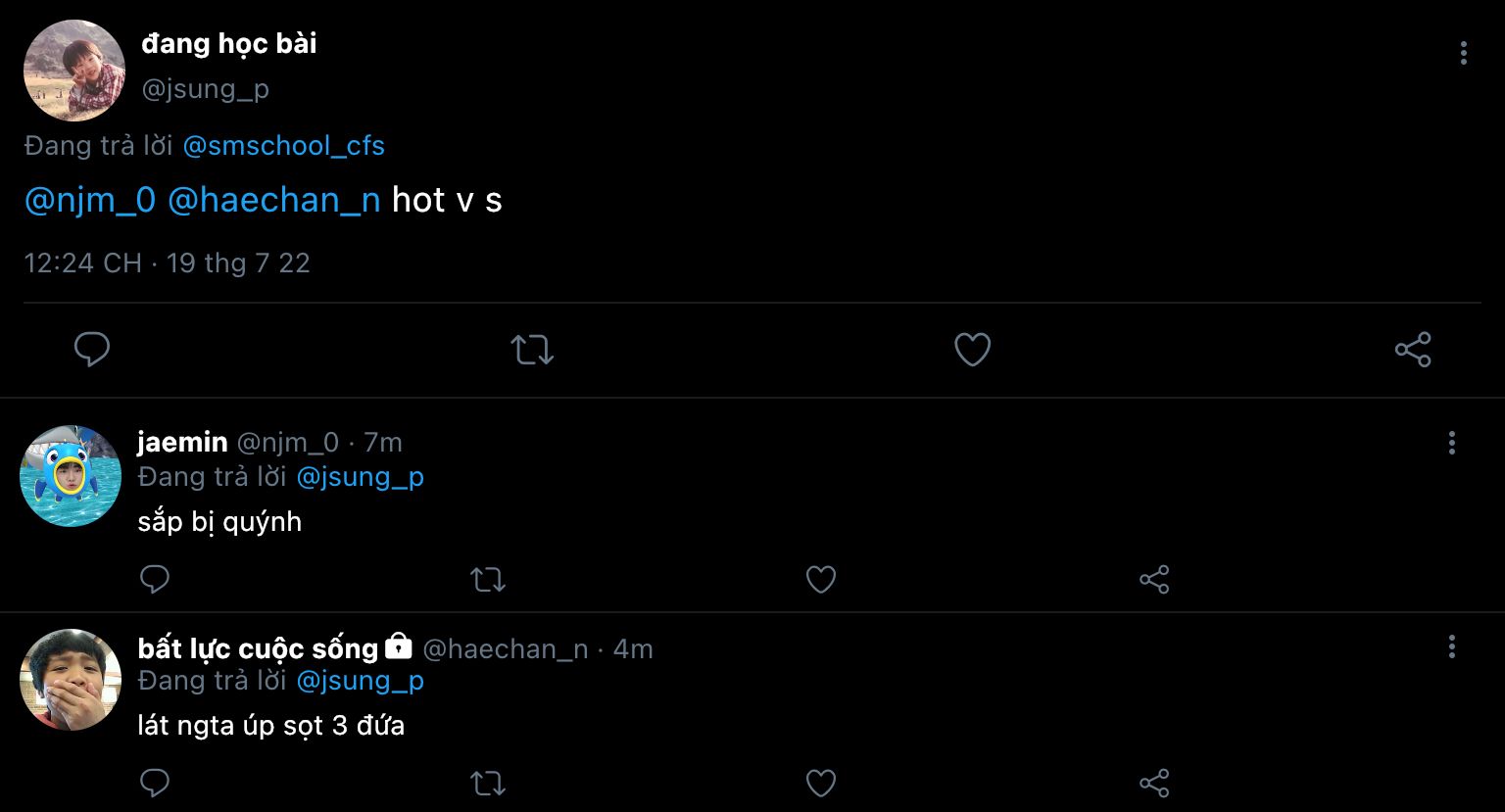Share jaemin's reply tweet

coord(1154,580)
